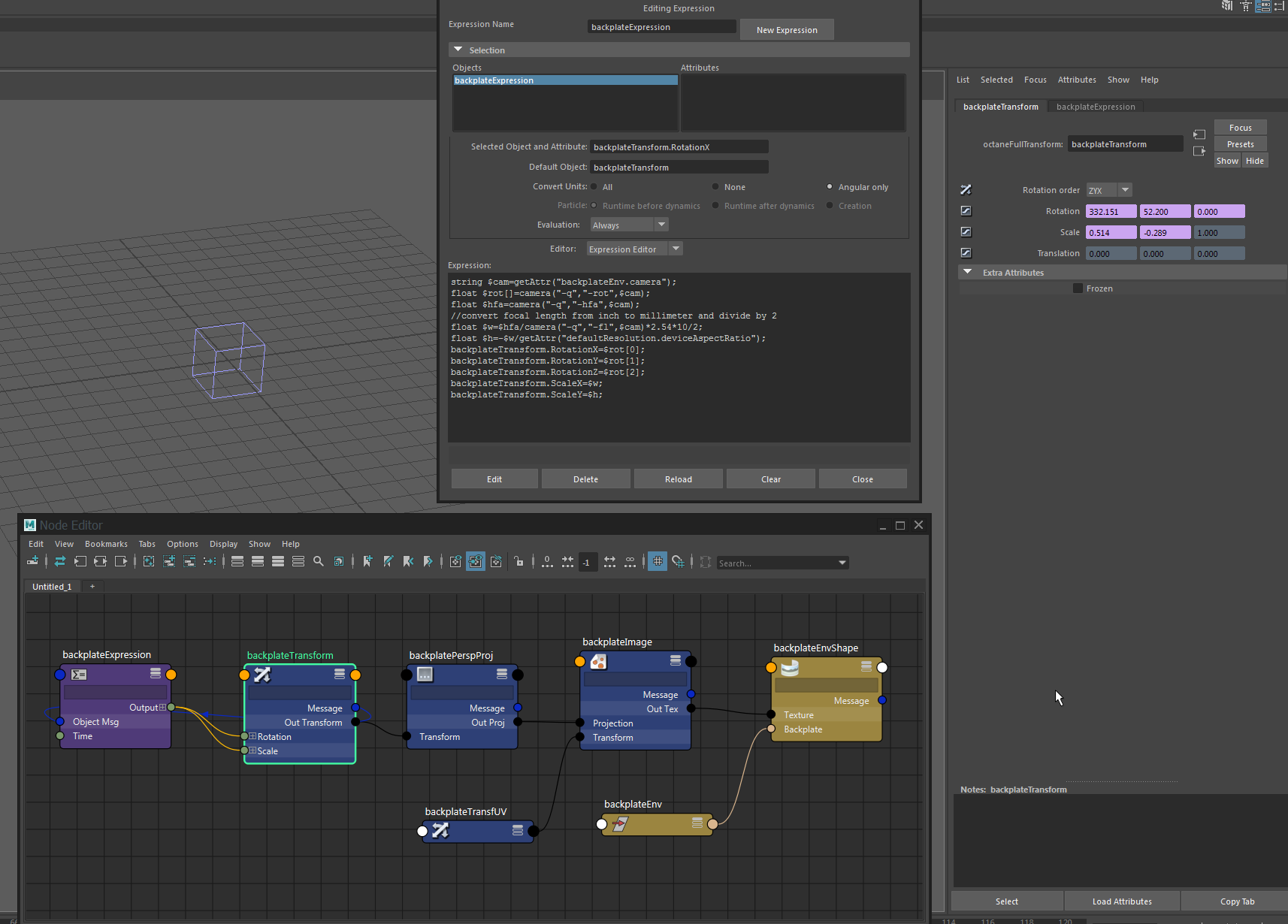The width and height of the screenshot is (1288, 924).
Task: Add selected nodes to graph icon
Action: click(x=169, y=561)
